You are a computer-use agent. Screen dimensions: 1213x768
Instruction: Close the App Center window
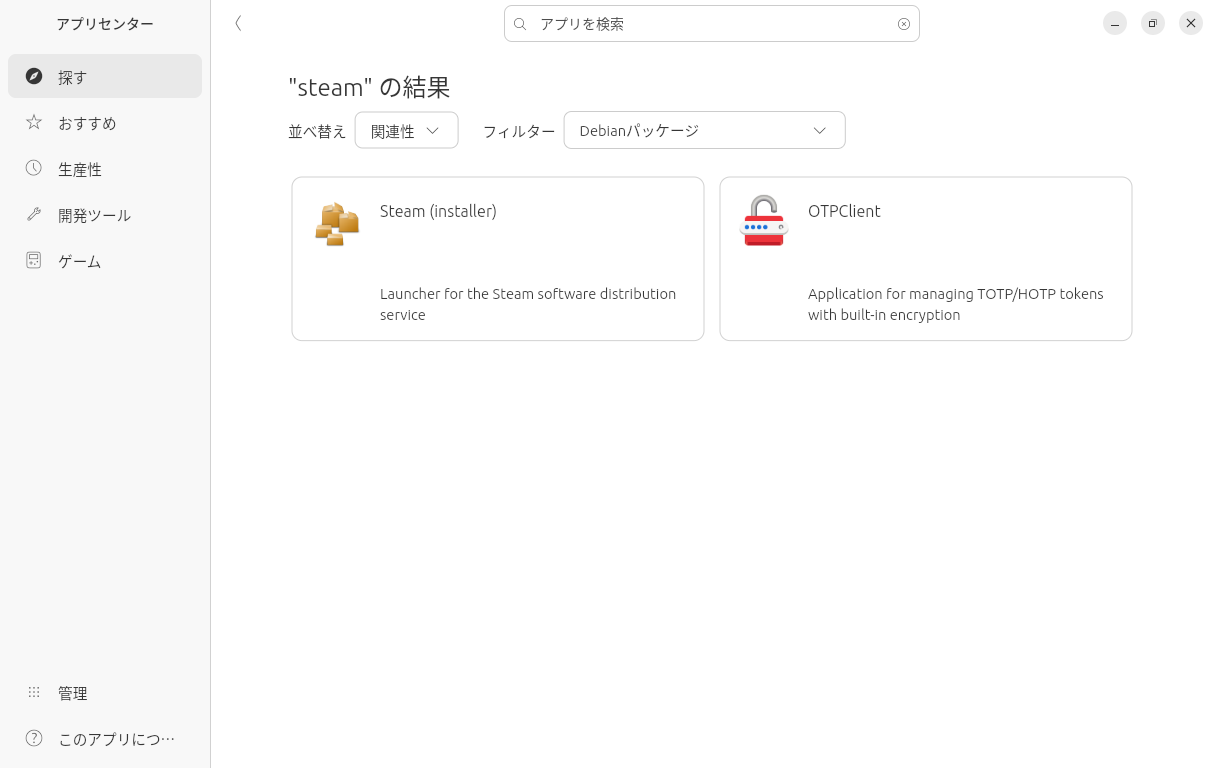[x=1191, y=23]
